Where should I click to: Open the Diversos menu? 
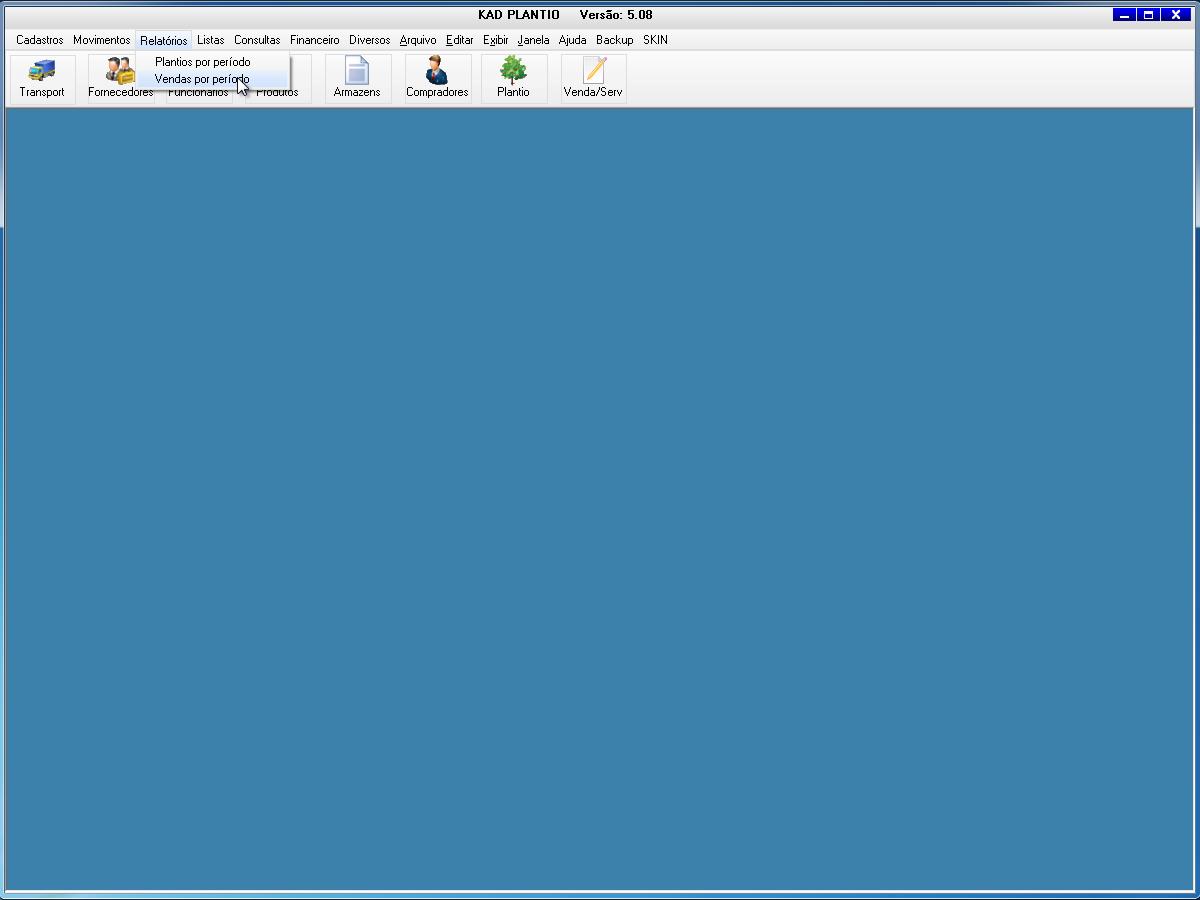pyautogui.click(x=369, y=40)
